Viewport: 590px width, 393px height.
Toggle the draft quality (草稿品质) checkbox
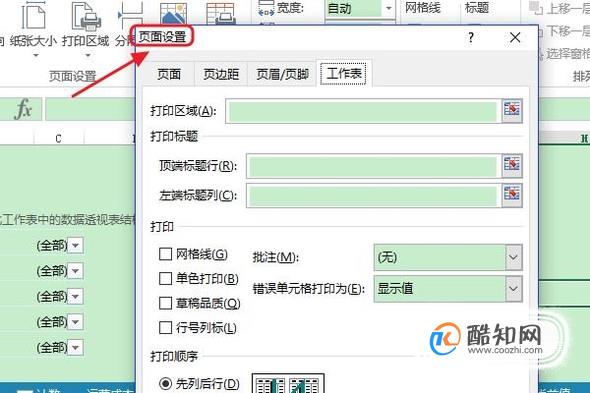[166, 303]
